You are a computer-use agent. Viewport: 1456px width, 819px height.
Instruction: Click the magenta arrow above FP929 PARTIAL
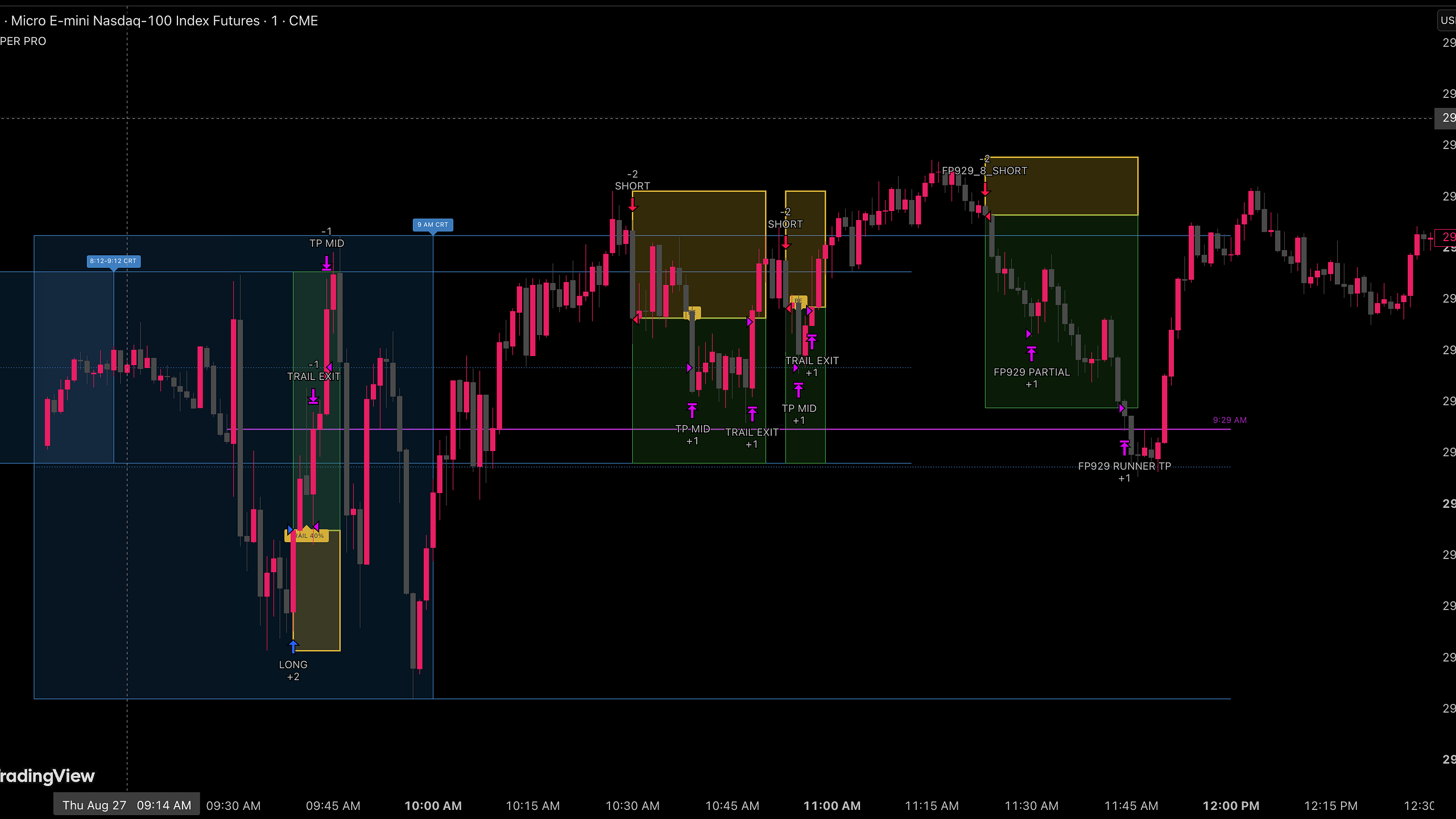point(1031,354)
